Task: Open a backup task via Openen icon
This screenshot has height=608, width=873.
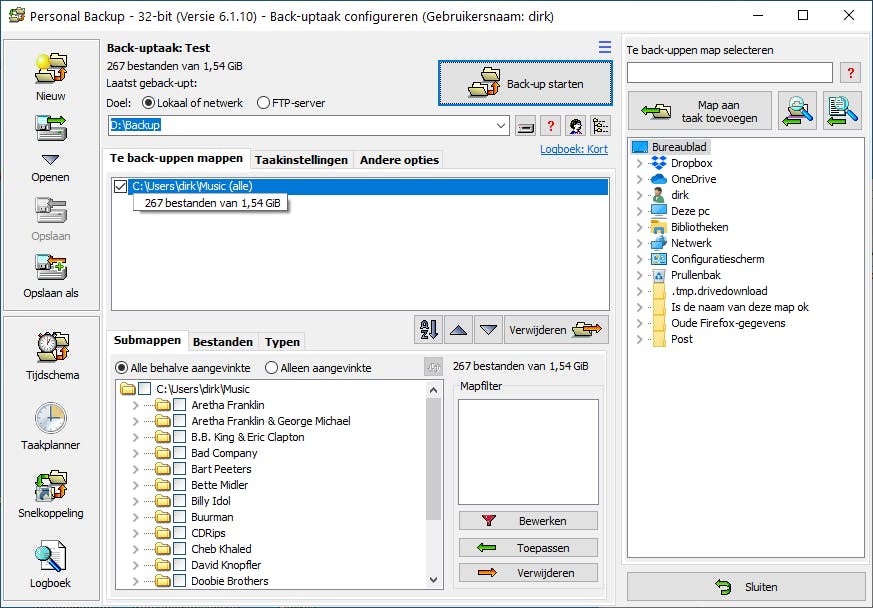Action: point(51,129)
